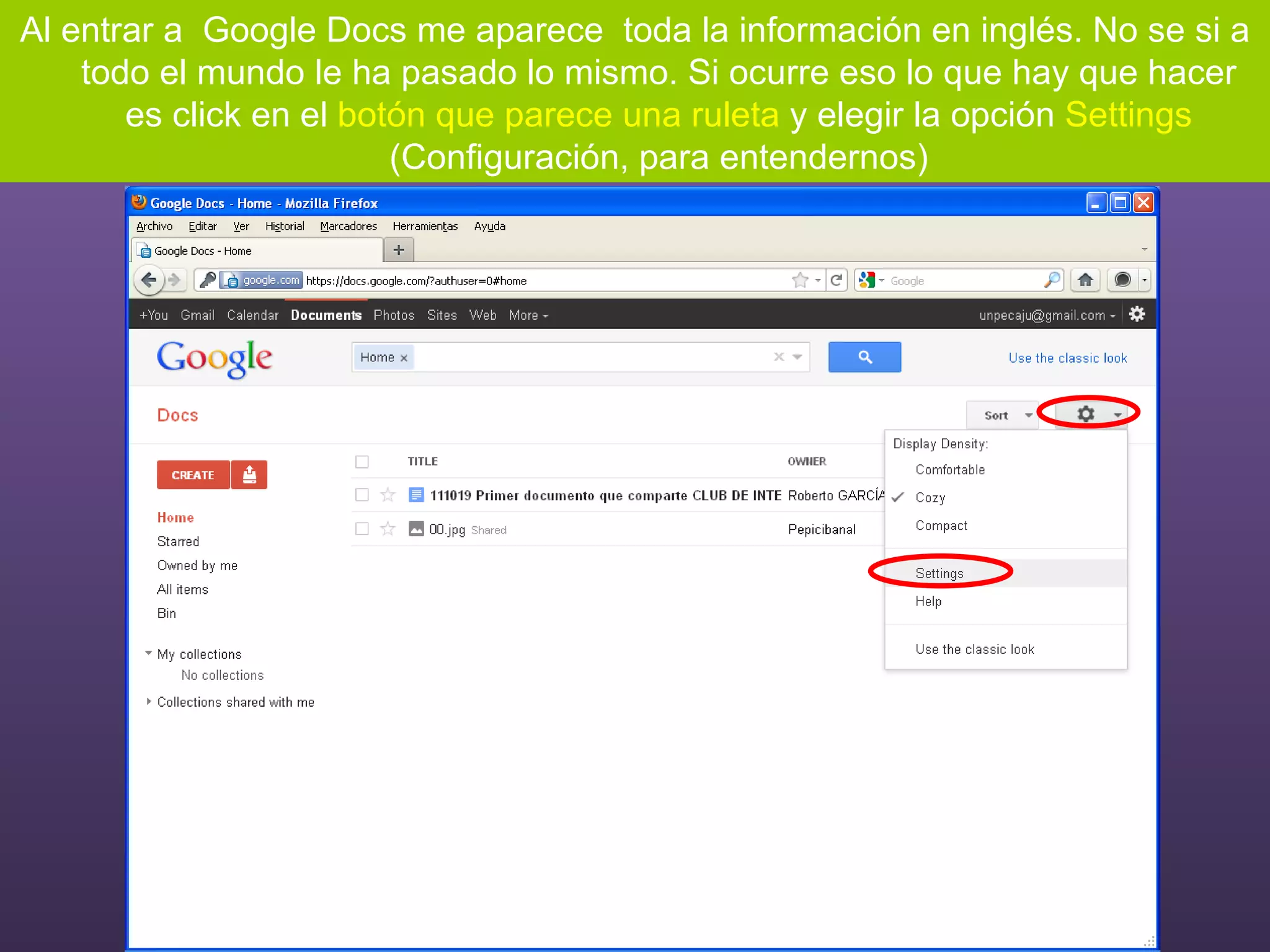The height and width of the screenshot is (952, 1270).
Task: Open Calendar link in Google bar
Action: click(x=252, y=315)
